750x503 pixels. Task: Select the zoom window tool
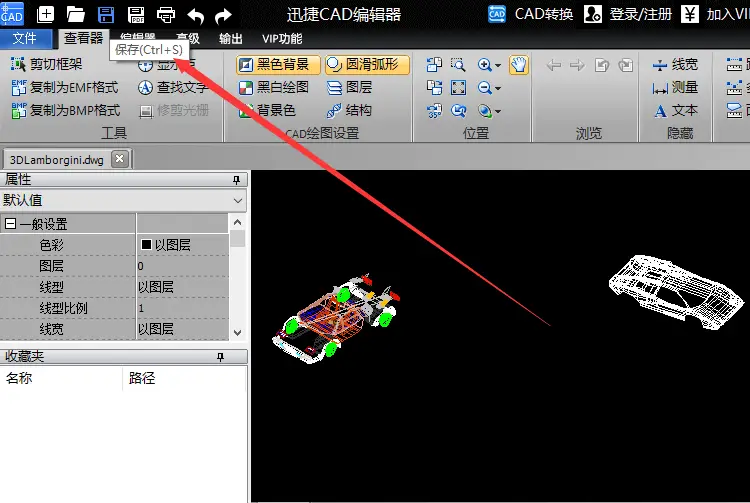(458, 65)
